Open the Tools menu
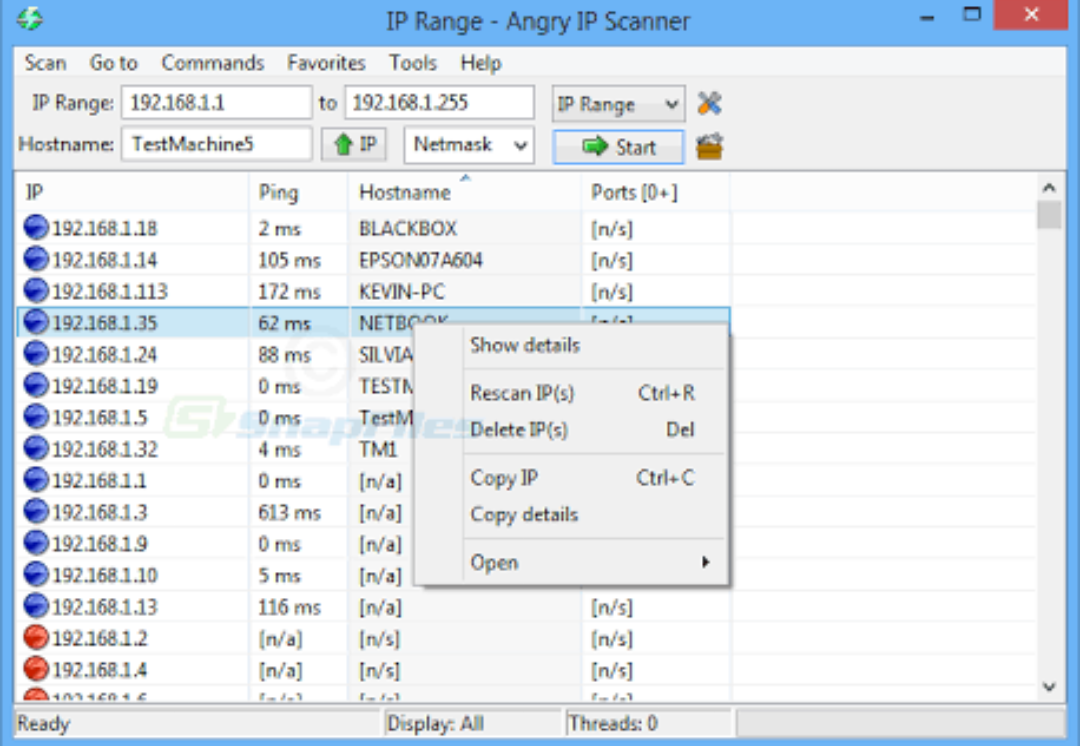This screenshot has height=746, width=1080. (413, 63)
